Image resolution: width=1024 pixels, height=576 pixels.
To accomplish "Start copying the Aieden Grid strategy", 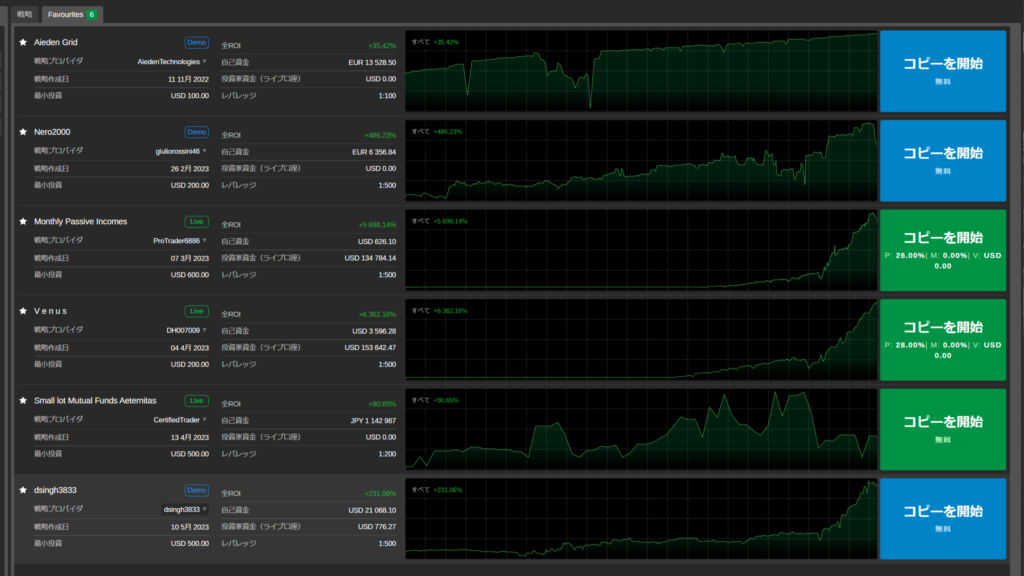I will point(942,70).
